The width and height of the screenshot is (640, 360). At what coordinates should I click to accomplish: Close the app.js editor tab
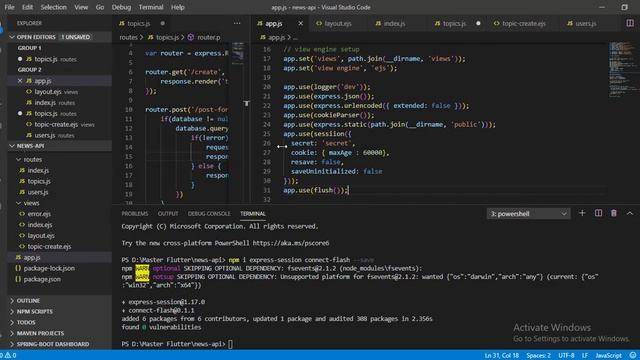[300, 24]
